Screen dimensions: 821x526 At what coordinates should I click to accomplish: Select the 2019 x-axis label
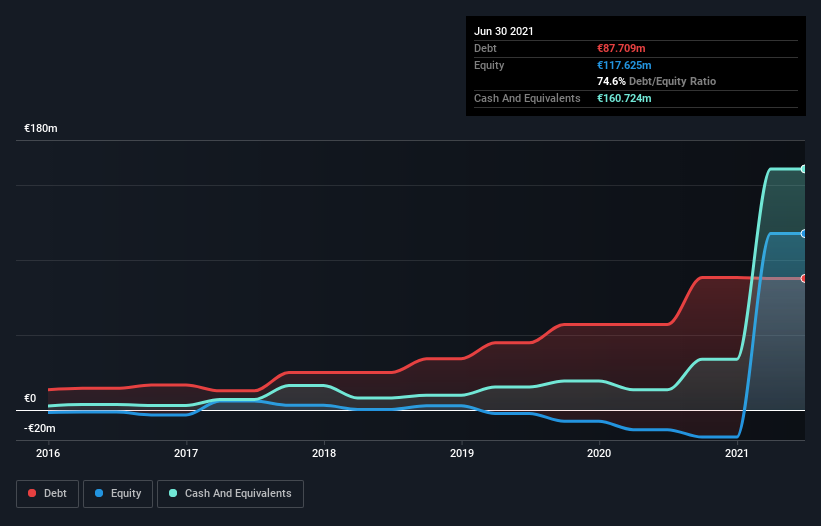click(462, 453)
